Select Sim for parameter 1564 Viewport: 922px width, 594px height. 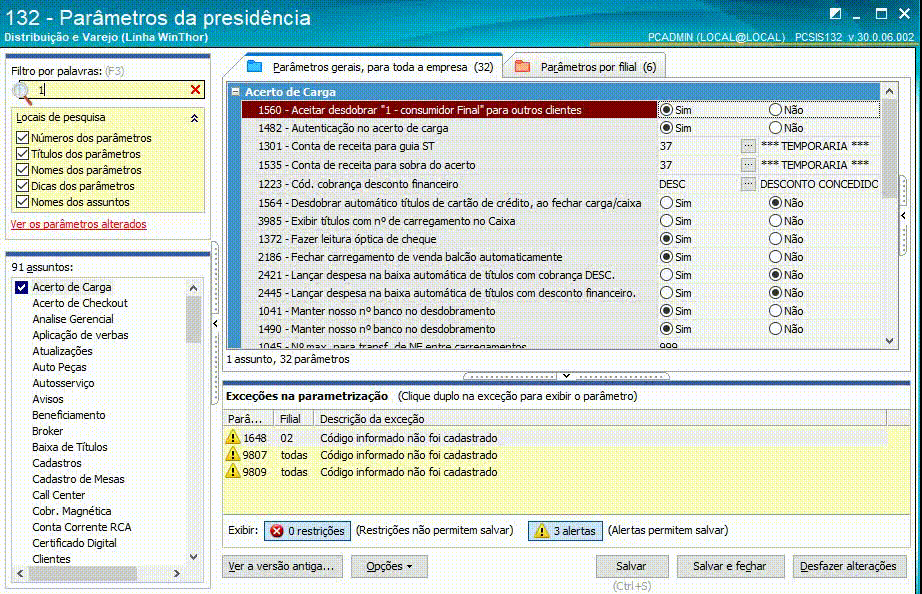666,203
